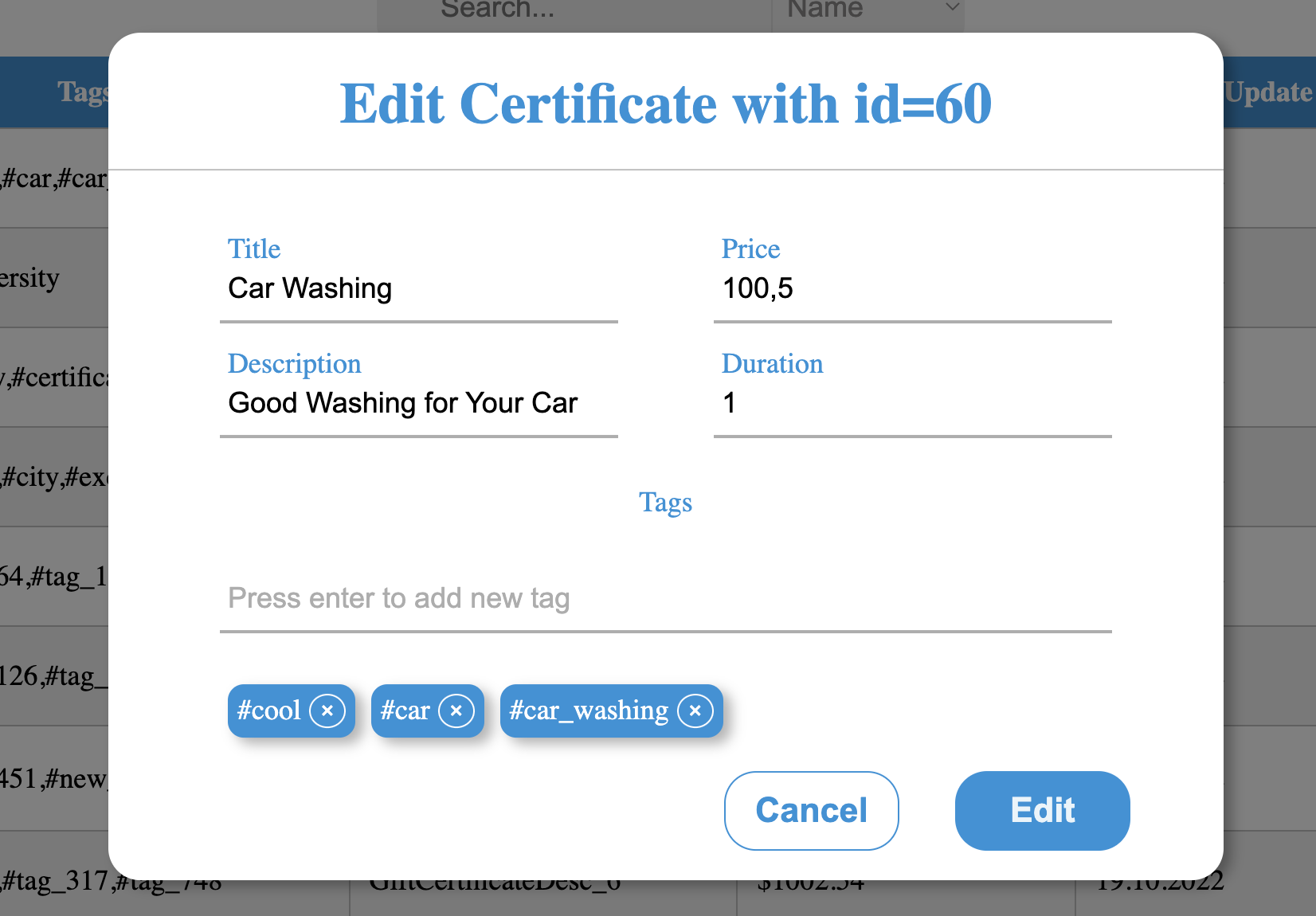Viewport: 1316px width, 916px height.
Task: Remove the #cool tag
Action: pyautogui.click(x=327, y=710)
